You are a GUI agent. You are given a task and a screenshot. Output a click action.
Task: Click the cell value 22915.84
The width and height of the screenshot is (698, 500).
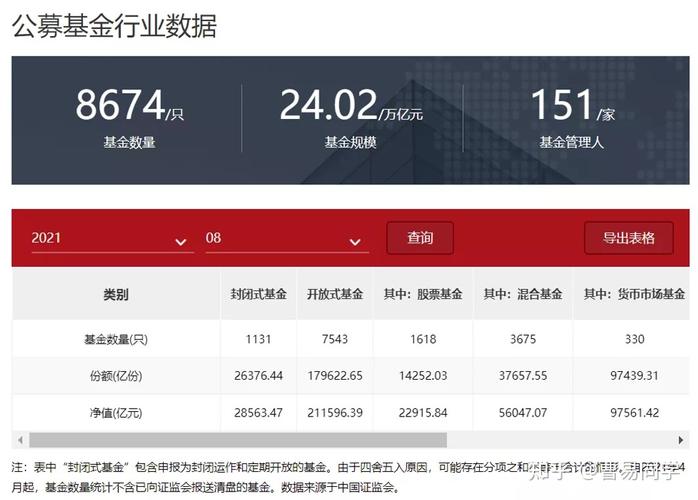tap(423, 413)
